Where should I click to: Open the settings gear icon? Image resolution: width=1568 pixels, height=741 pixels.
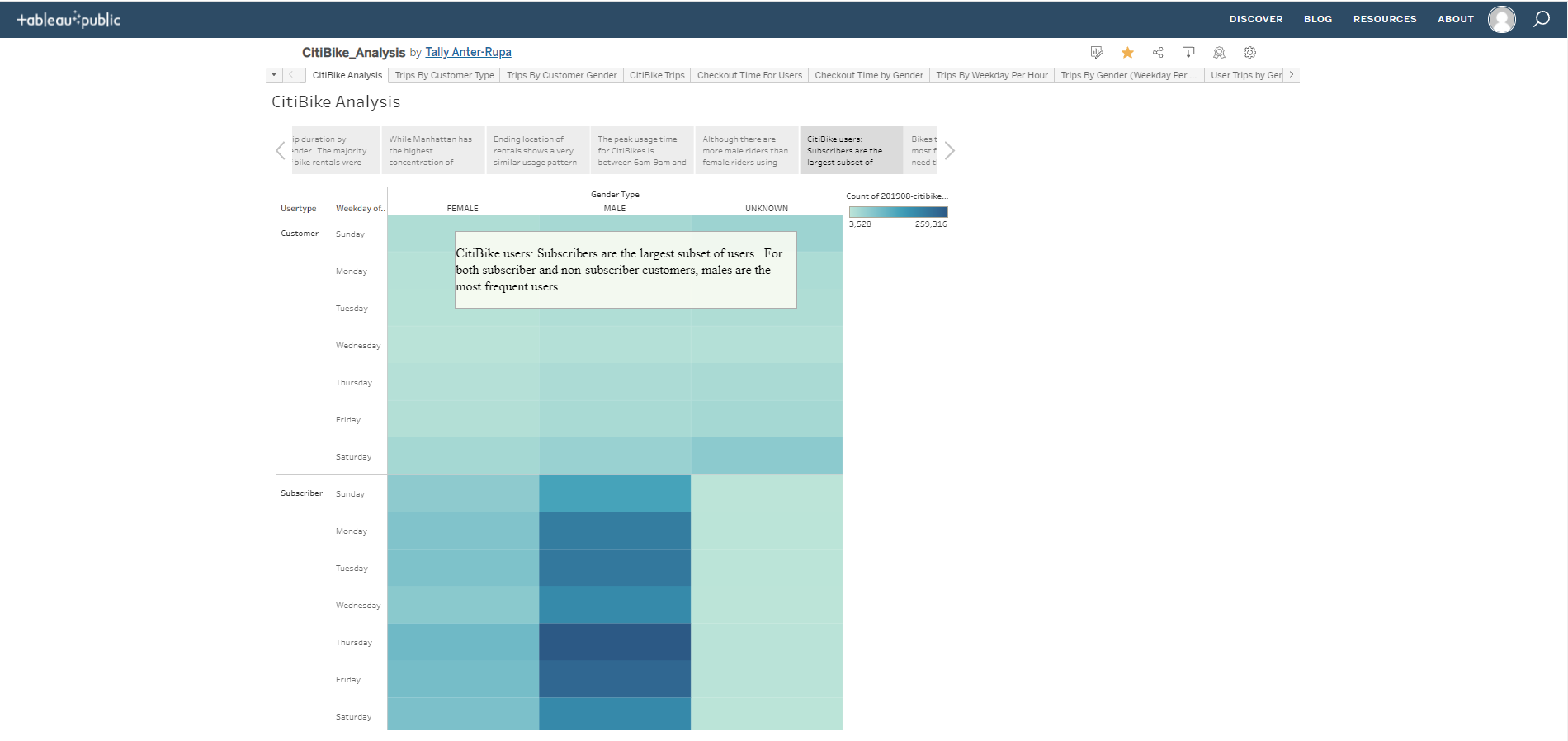(x=1250, y=53)
